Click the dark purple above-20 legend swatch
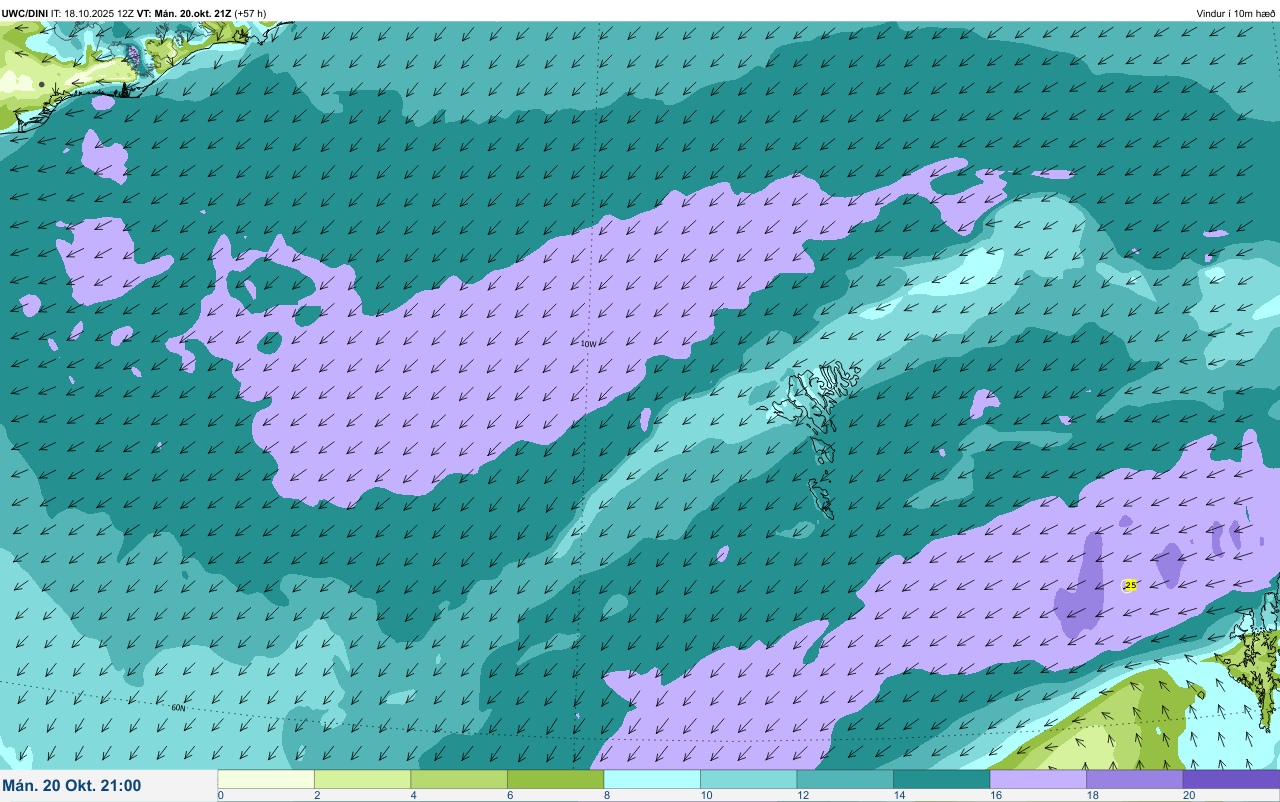Screen dimensions: 1280x802 (1231, 779)
